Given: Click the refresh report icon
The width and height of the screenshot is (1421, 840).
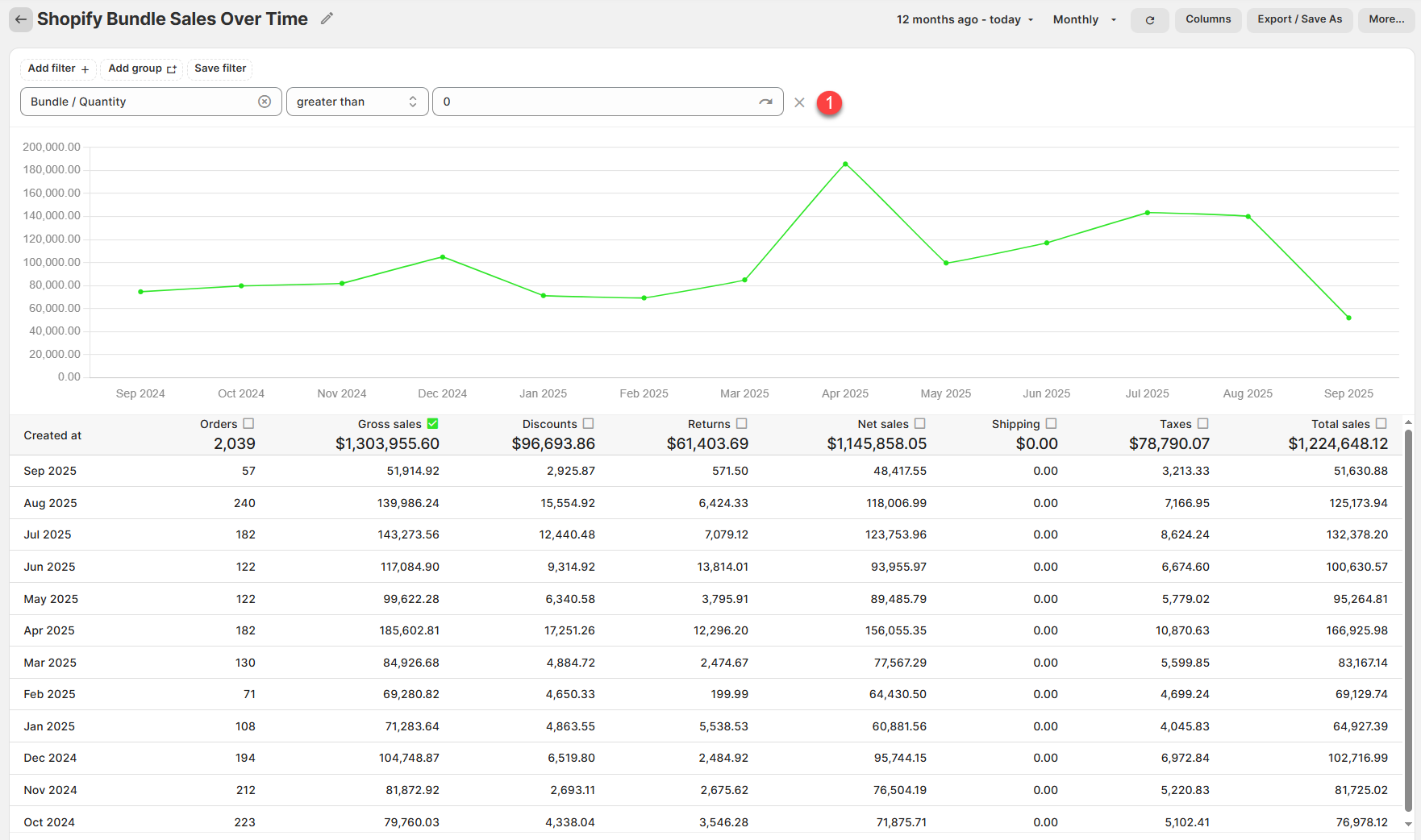Looking at the screenshot, I should pyautogui.click(x=1150, y=20).
